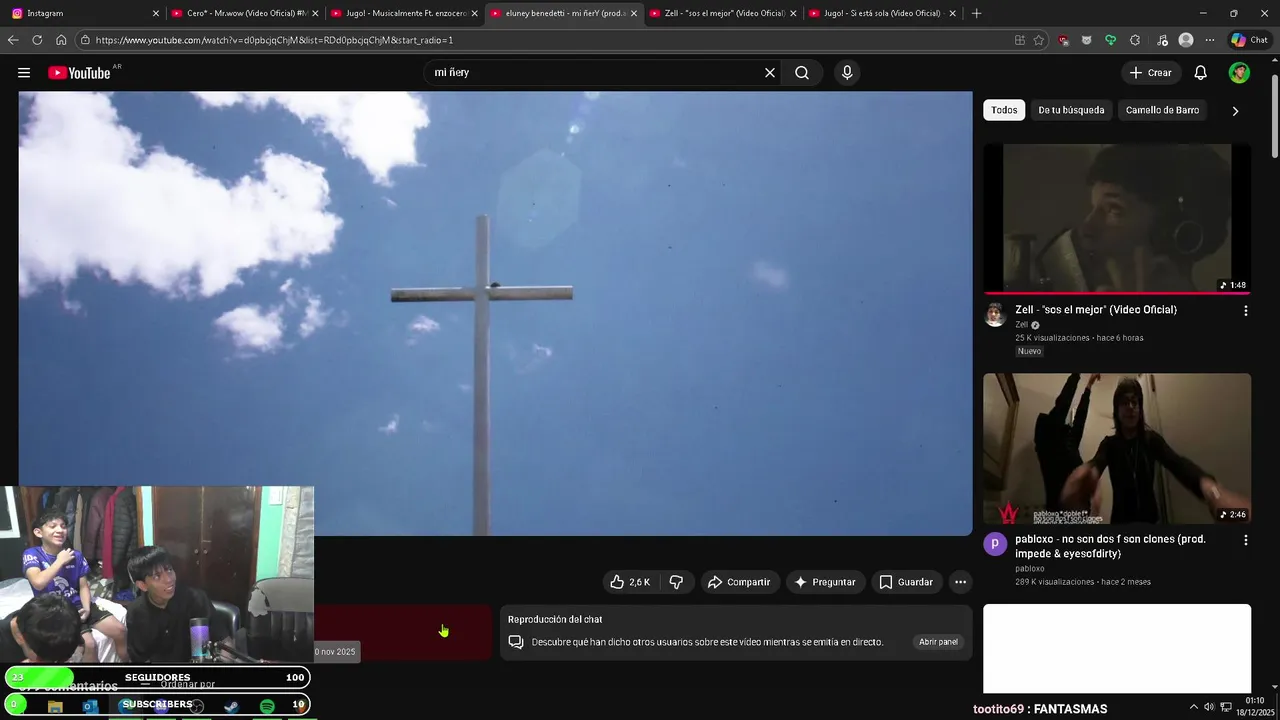Run search with the magnifier button

[802, 72]
